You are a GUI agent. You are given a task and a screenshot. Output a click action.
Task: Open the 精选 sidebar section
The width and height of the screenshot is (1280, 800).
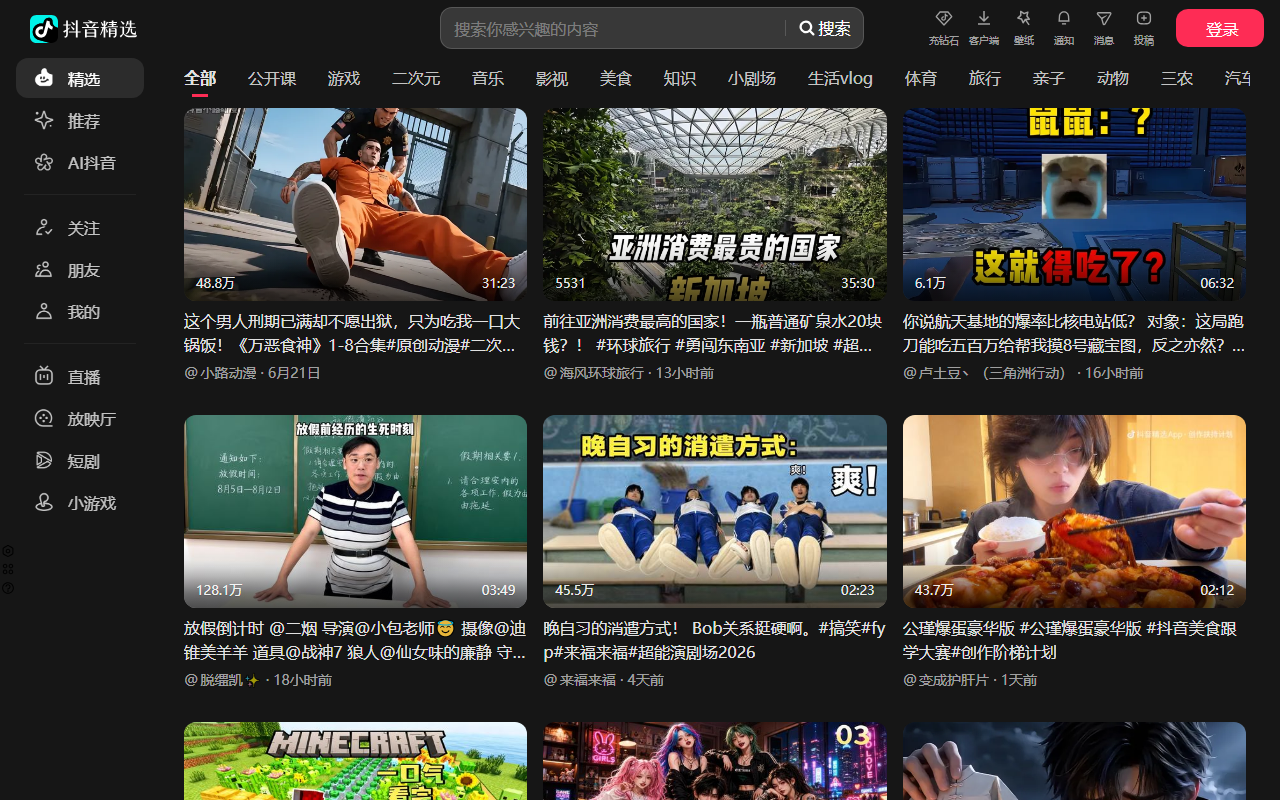[80, 78]
